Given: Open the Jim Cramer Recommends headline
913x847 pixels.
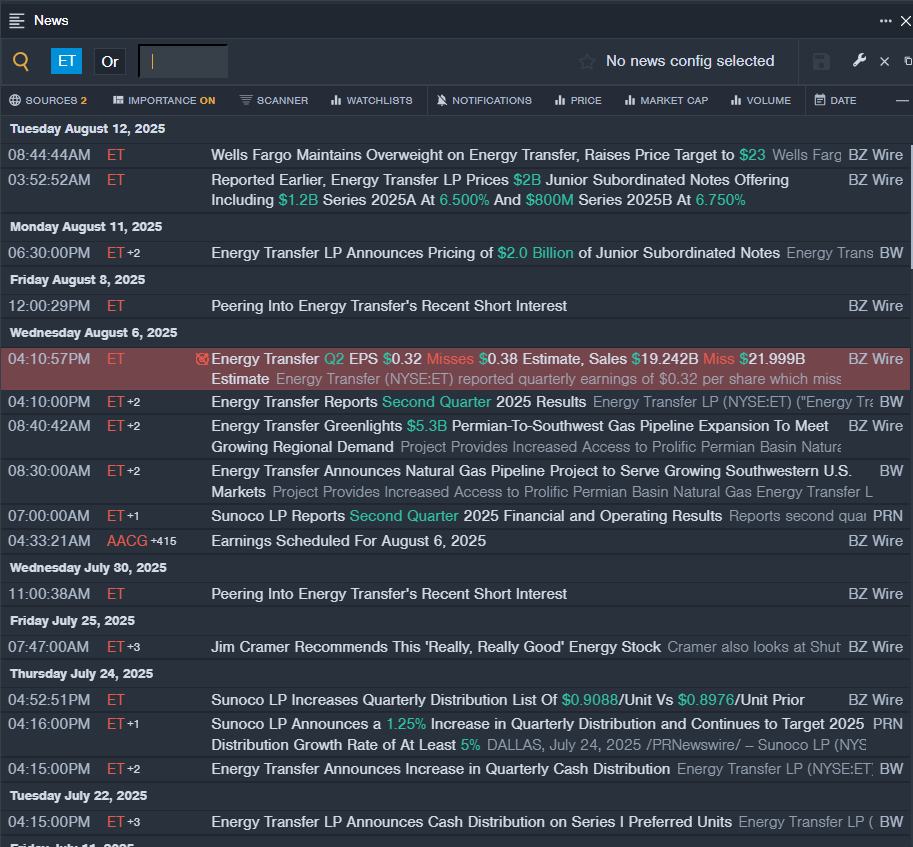Looking at the screenshot, I should pos(436,647).
